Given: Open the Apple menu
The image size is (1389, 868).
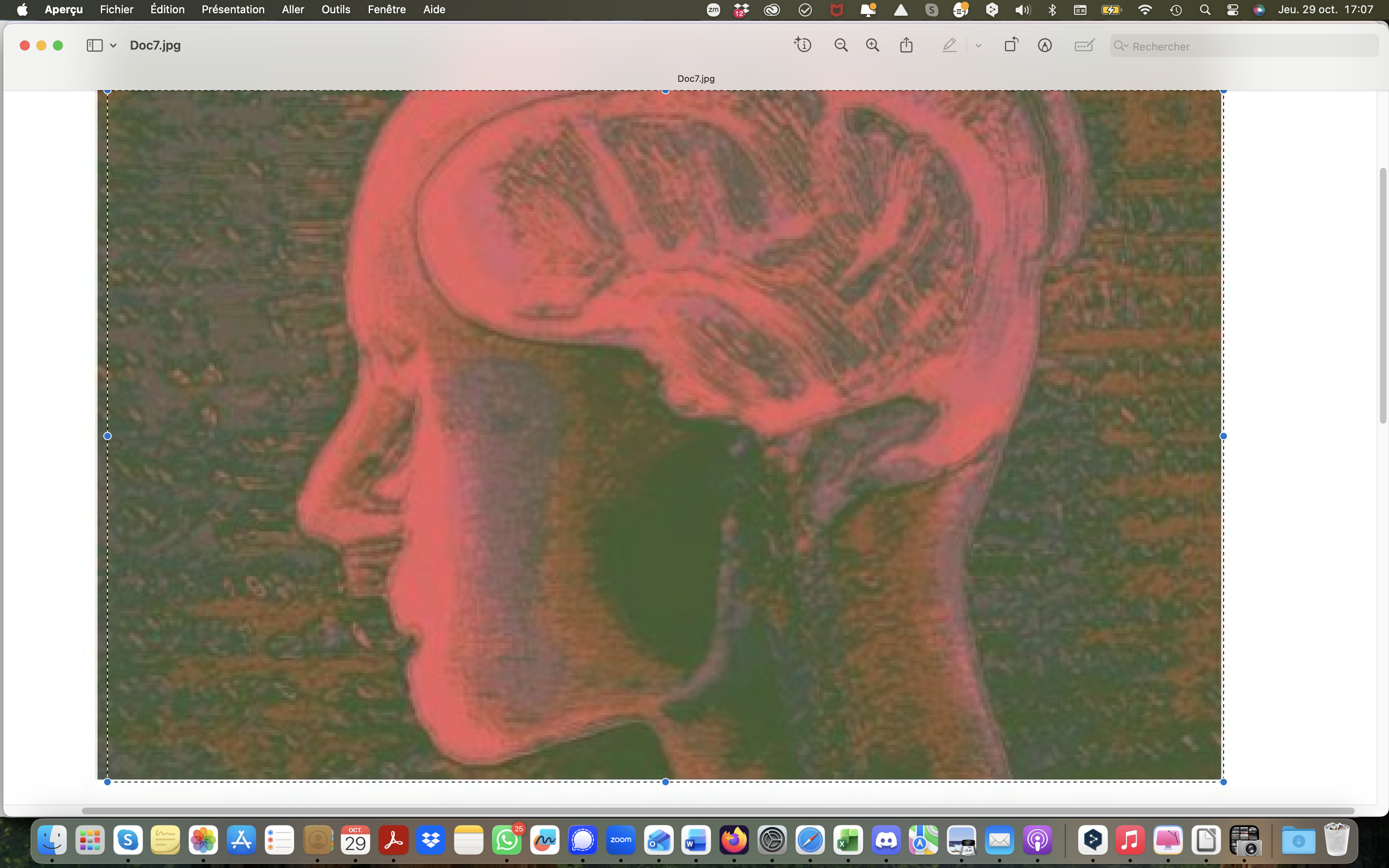Looking at the screenshot, I should 22,9.
